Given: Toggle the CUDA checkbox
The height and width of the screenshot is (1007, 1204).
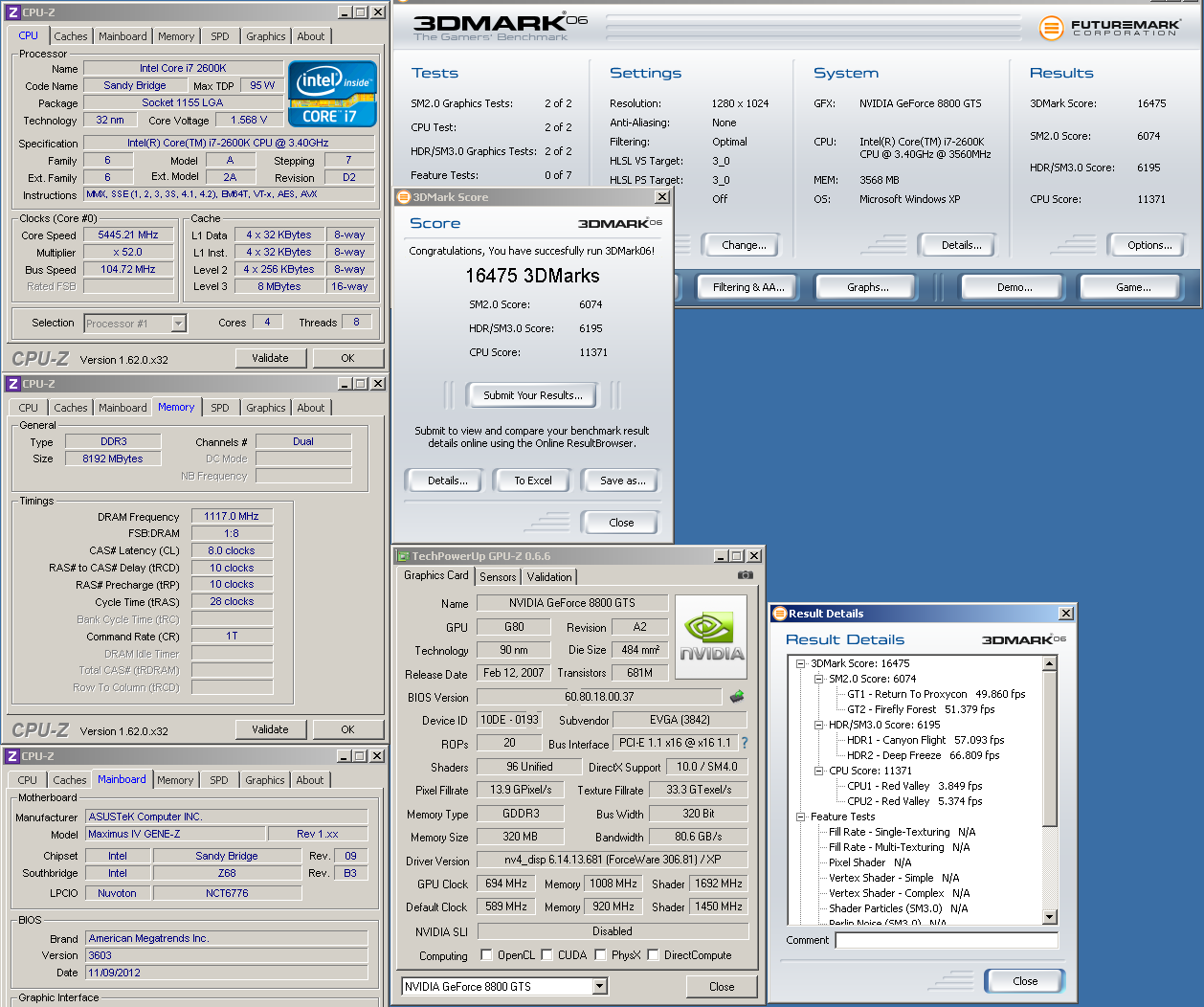Looking at the screenshot, I should click(x=546, y=954).
